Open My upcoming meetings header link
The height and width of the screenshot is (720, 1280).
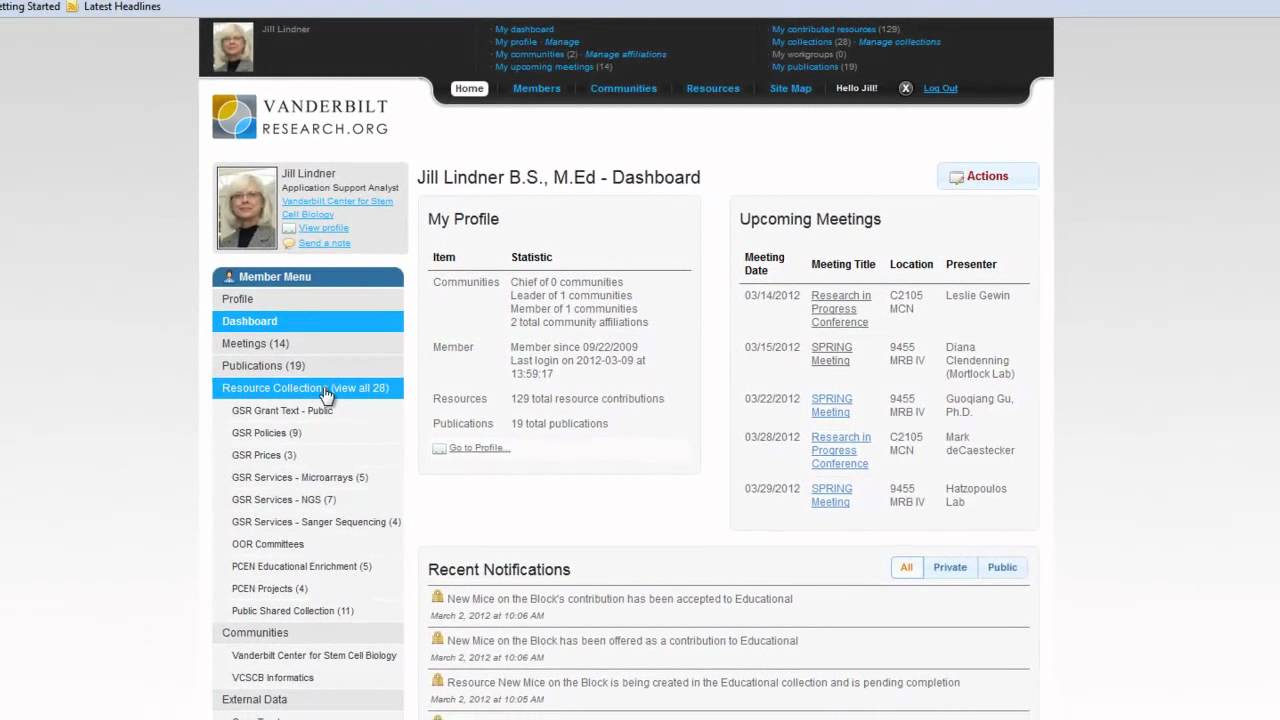click(x=544, y=67)
